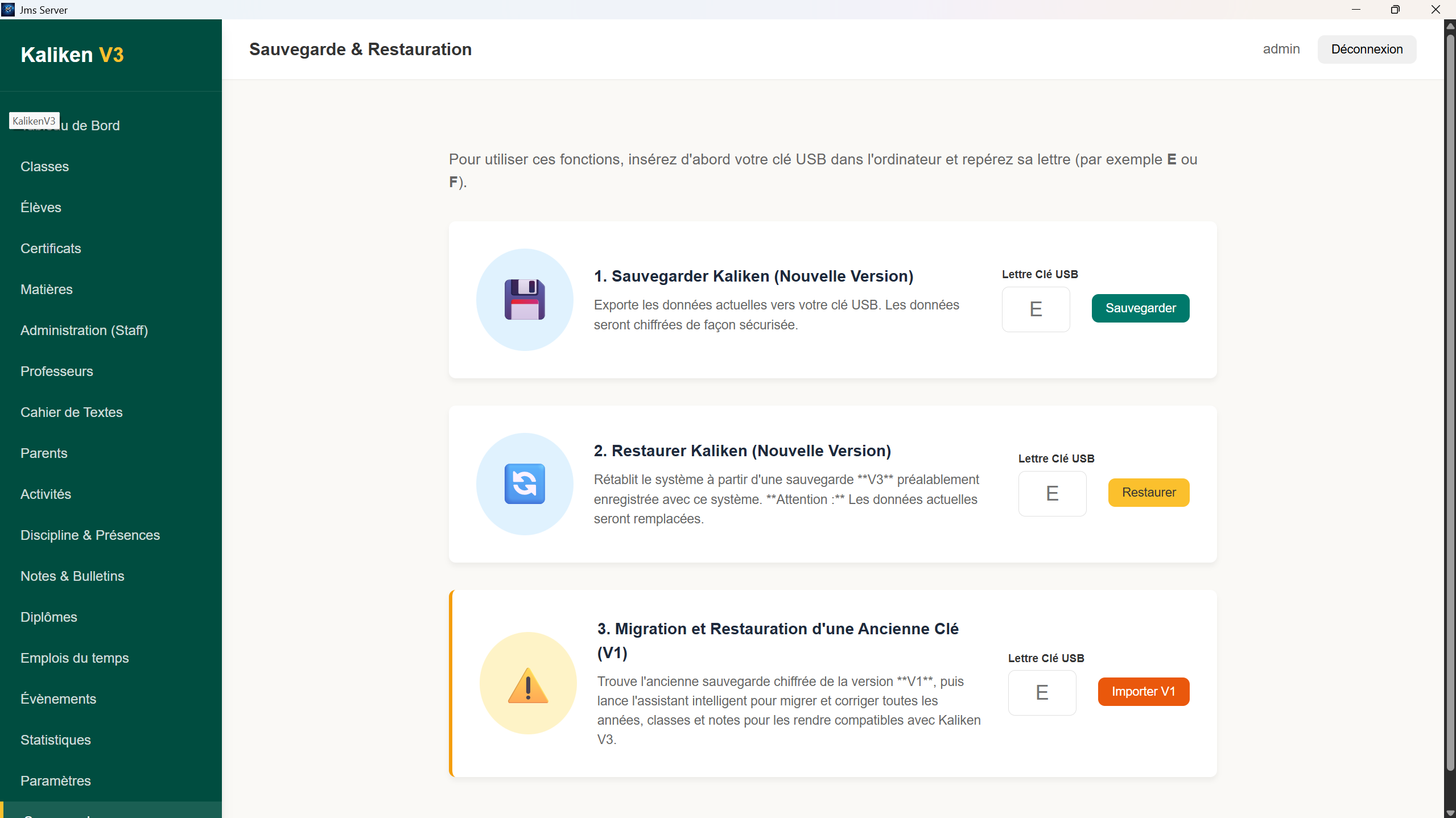Open the Classes menu item
This screenshot has height=818, width=1456.
(x=44, y=167)
